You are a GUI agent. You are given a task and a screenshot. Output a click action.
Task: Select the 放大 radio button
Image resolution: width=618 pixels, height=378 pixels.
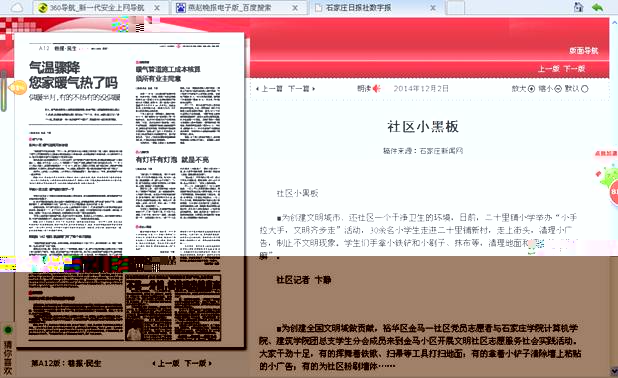click(531, 89)
